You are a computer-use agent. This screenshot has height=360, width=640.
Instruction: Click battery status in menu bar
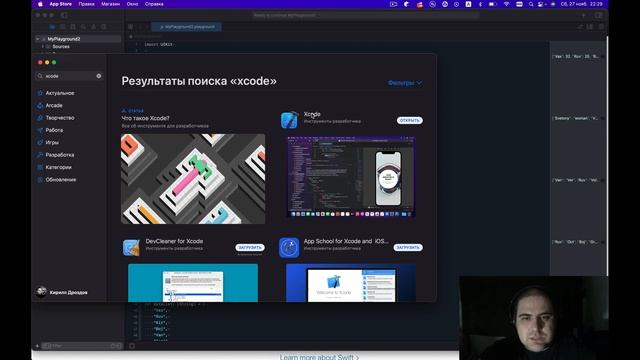pyautogui.click(x=493, y=4)
